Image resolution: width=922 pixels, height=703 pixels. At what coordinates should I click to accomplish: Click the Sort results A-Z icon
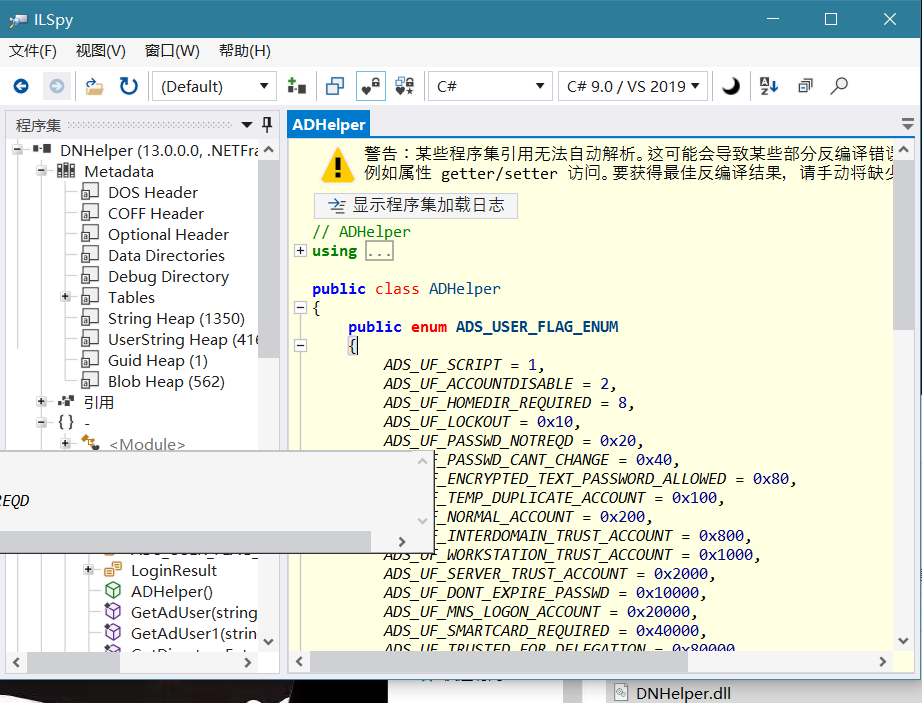(x=769, y=87)
